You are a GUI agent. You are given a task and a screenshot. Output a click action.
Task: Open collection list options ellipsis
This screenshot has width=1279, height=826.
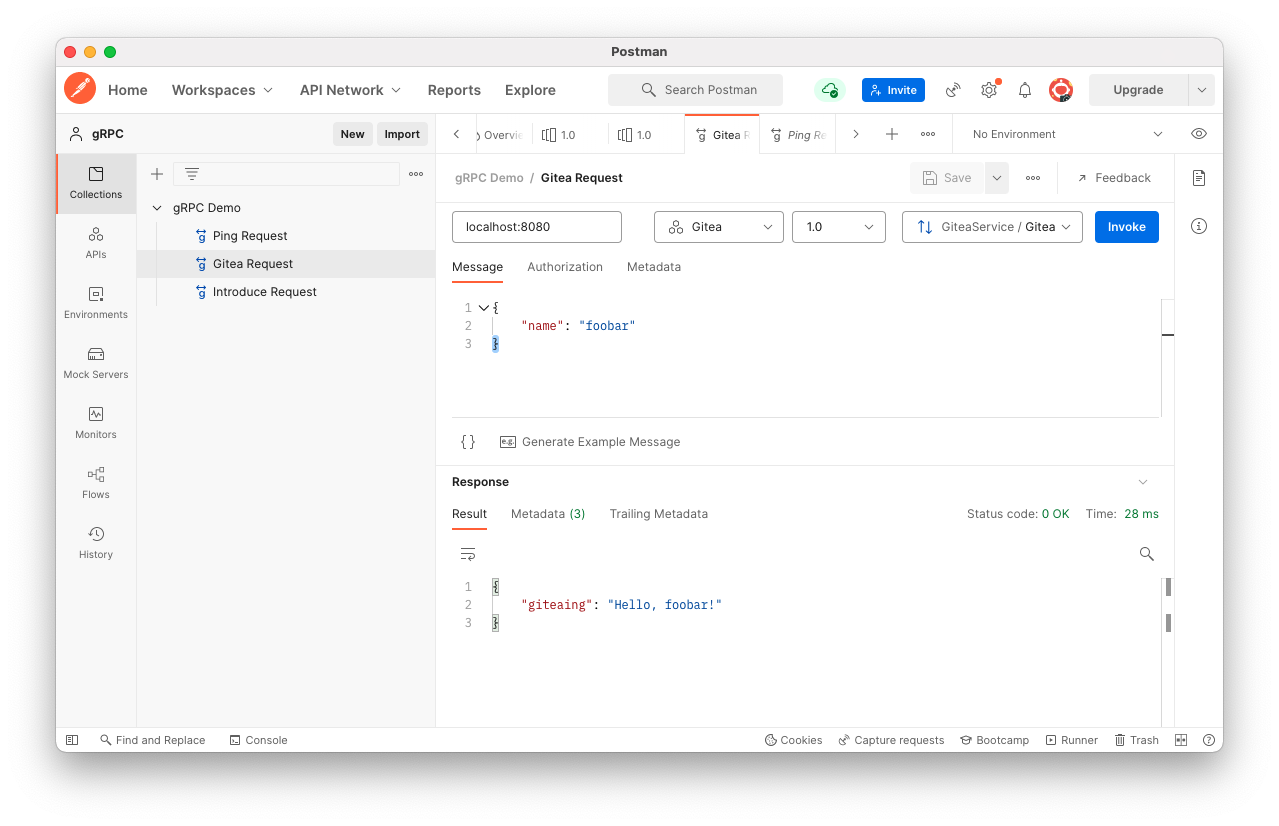416,174
